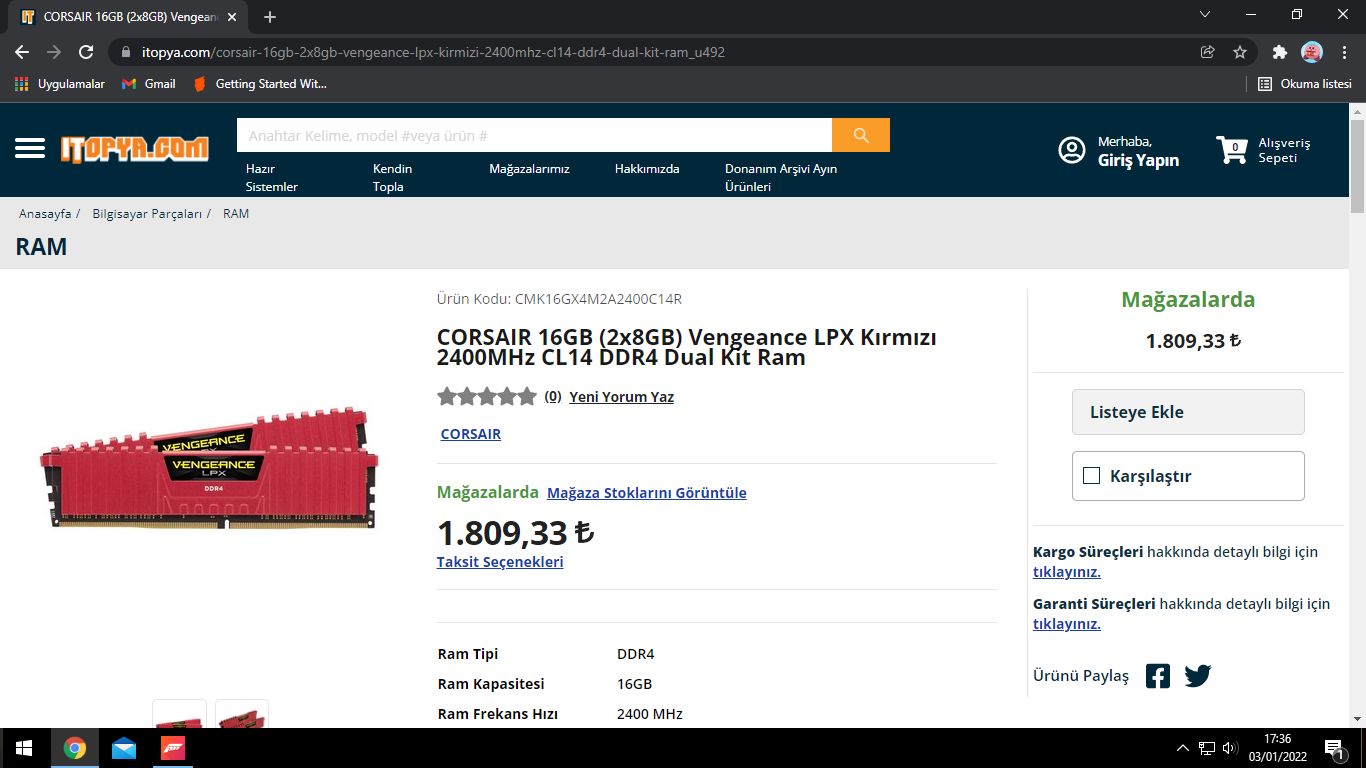Screen dimensions: 1366x768
Task: Click the RAM breadcrumb link
Action: [x=236, y=214]
